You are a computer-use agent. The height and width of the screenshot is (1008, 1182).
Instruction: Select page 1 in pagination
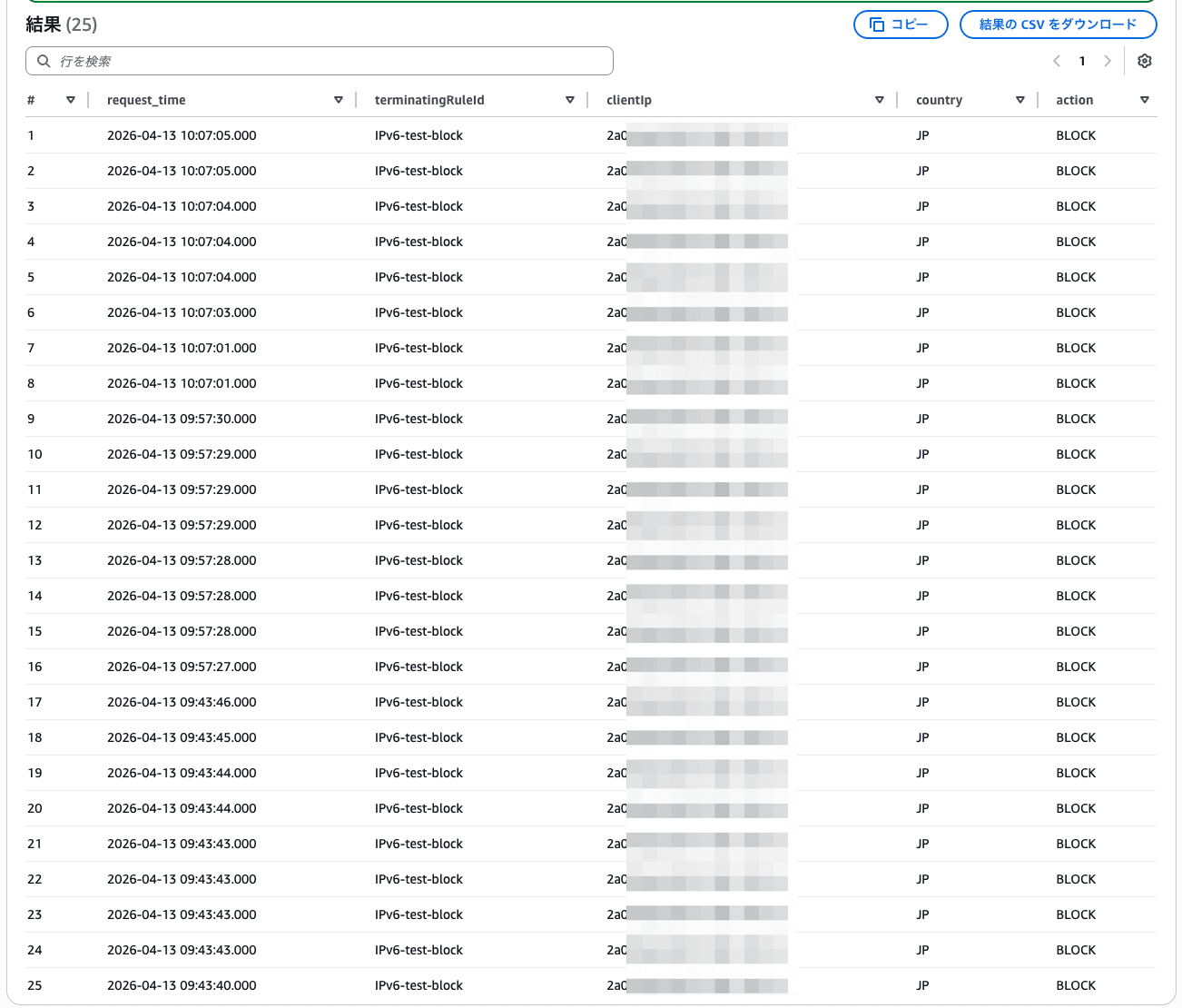[1082, 61]
